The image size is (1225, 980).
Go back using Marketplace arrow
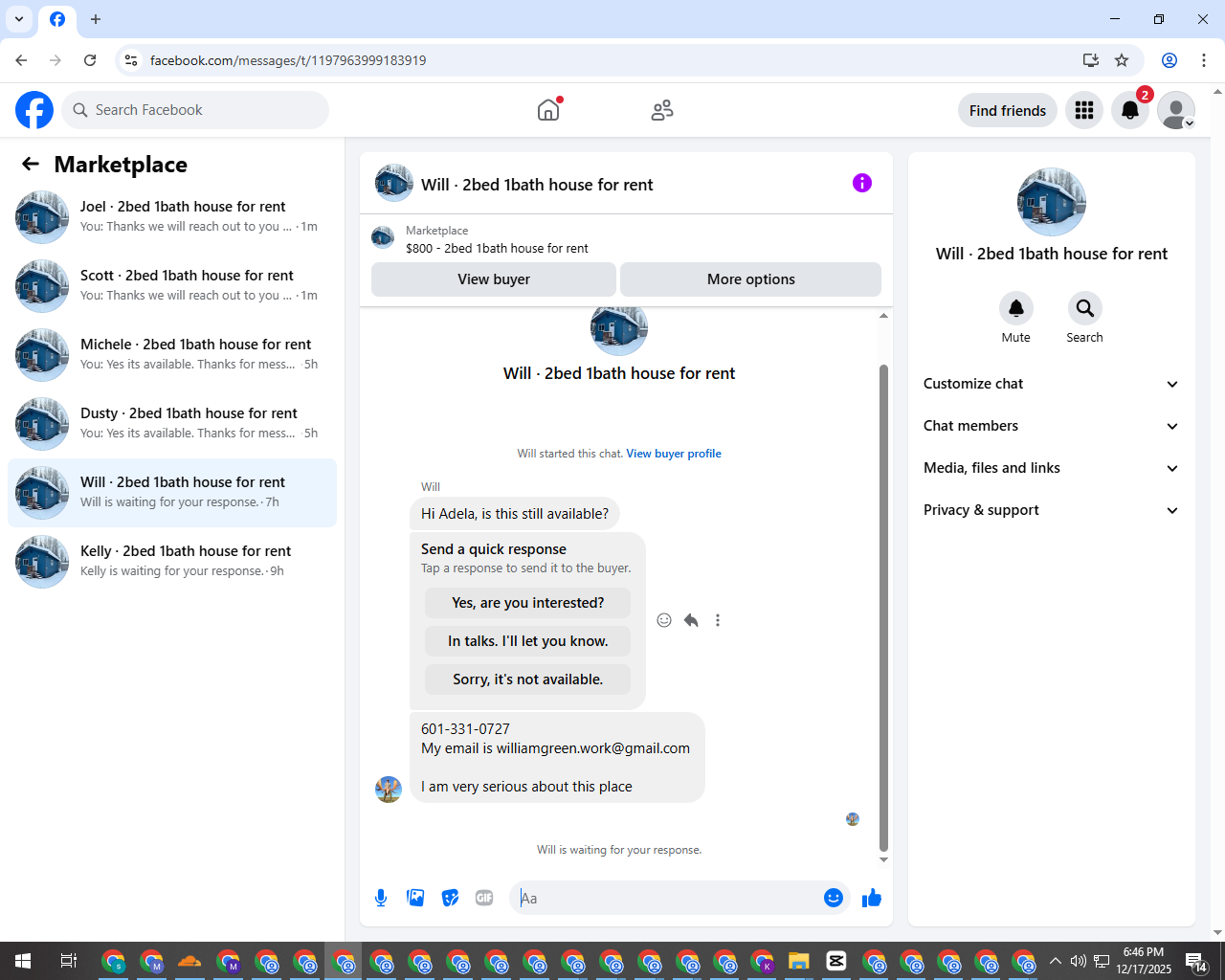31,164
